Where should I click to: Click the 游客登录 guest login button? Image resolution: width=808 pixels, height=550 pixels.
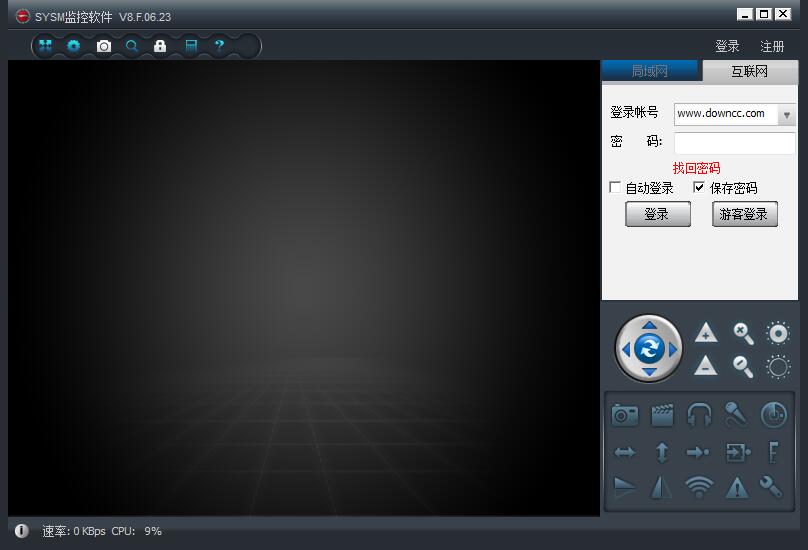[x=745, y=214]
